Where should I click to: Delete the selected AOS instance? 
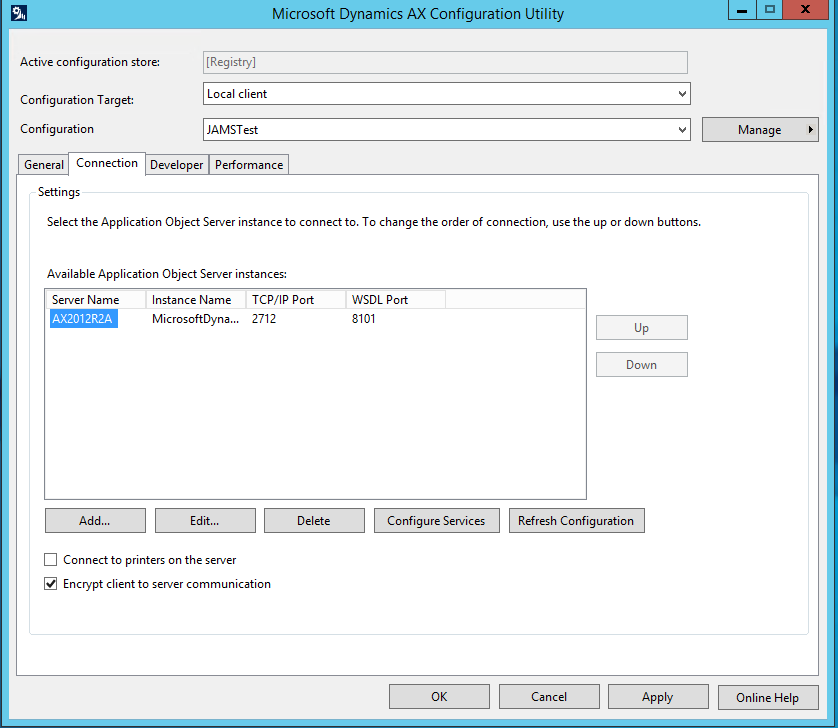pos(314,520)
